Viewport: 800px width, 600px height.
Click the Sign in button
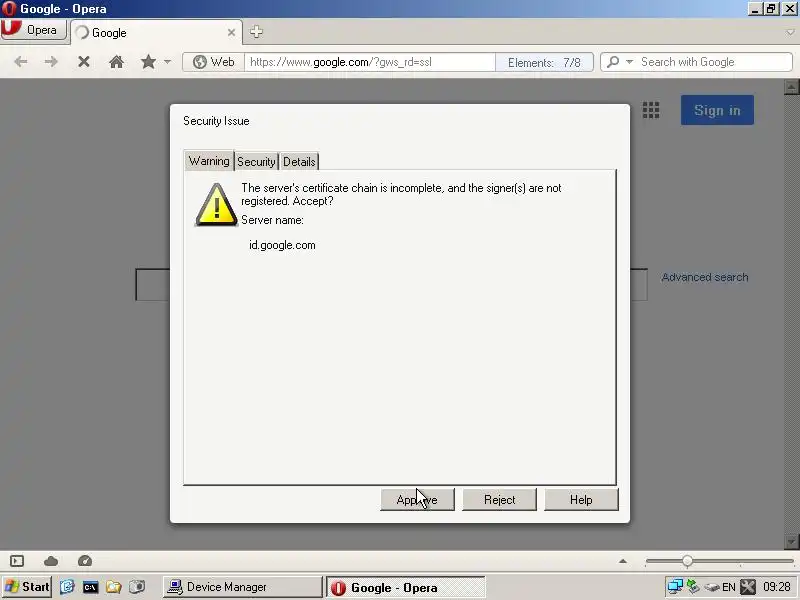pyautogui.click(x=717, y=110)
